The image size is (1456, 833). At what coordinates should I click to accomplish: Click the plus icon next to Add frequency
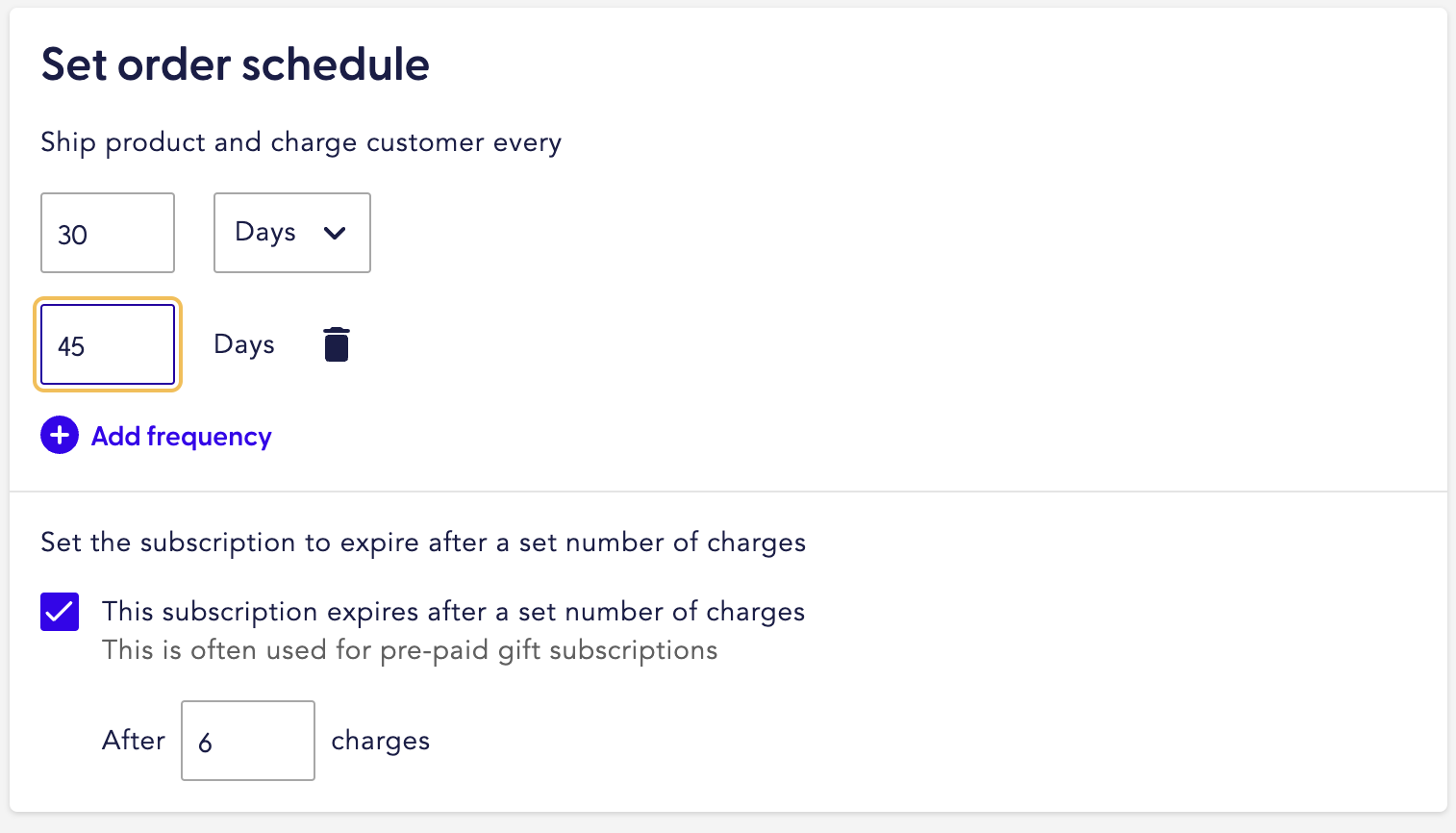[60, 435]
